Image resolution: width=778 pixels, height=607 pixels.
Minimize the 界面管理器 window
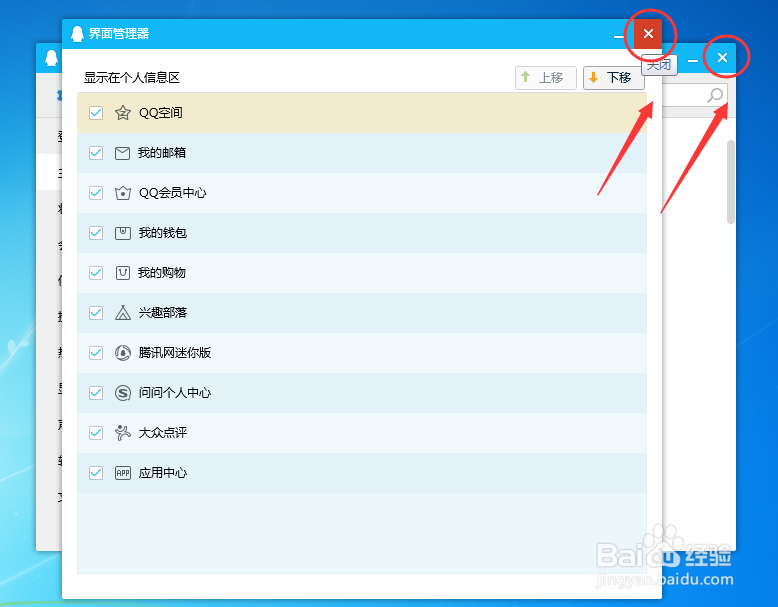pyautogui.click(x=619, y=36)
